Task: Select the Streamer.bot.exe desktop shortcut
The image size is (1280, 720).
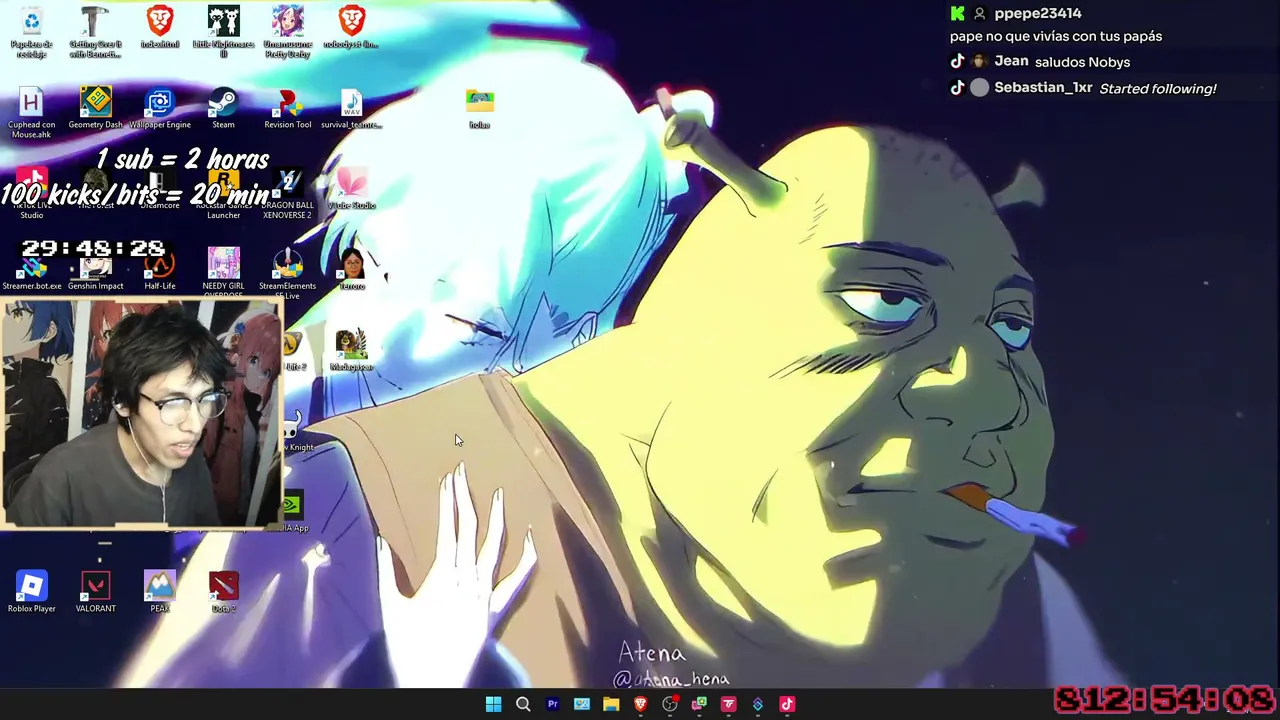Action: tap(32, 270)
